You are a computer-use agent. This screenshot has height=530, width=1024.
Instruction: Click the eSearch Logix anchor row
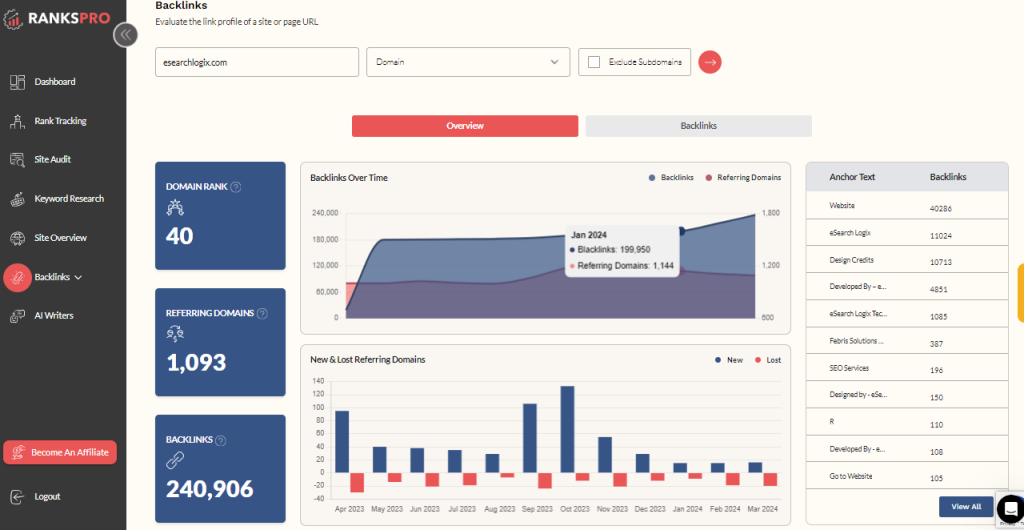point(907,233)
